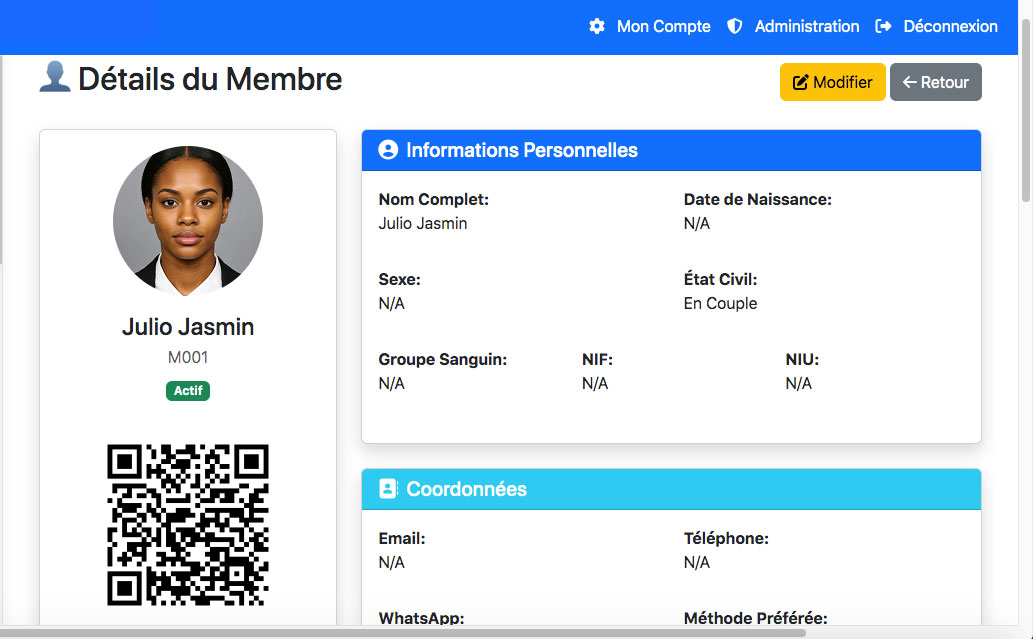Click the Coordonnées card header
This screenshot has height=639, width=1033.
tap(671, 489)
